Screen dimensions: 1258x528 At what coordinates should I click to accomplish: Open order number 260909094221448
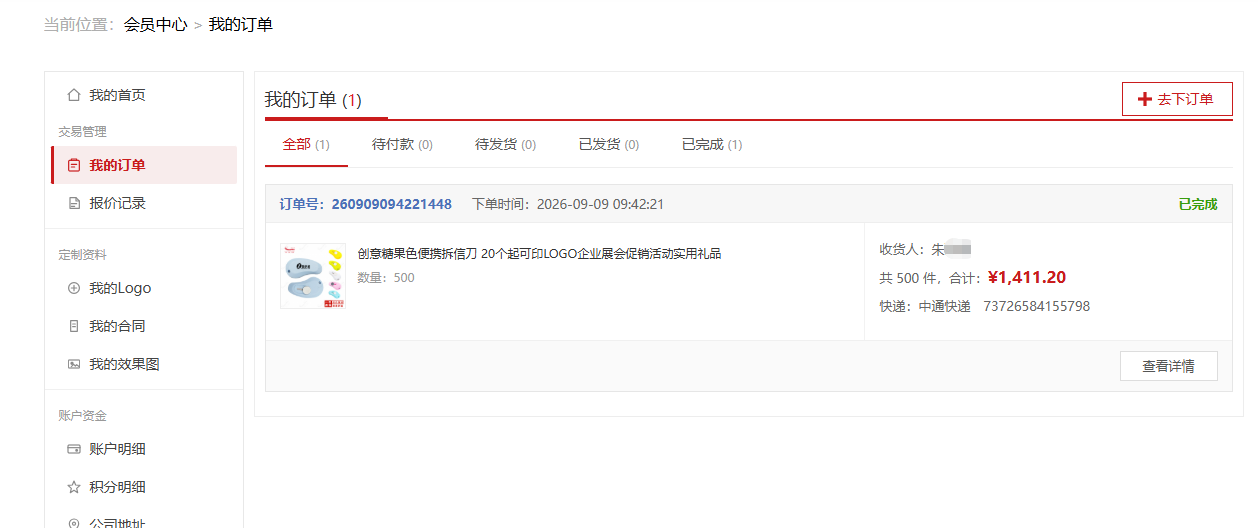tap(391, 204)
